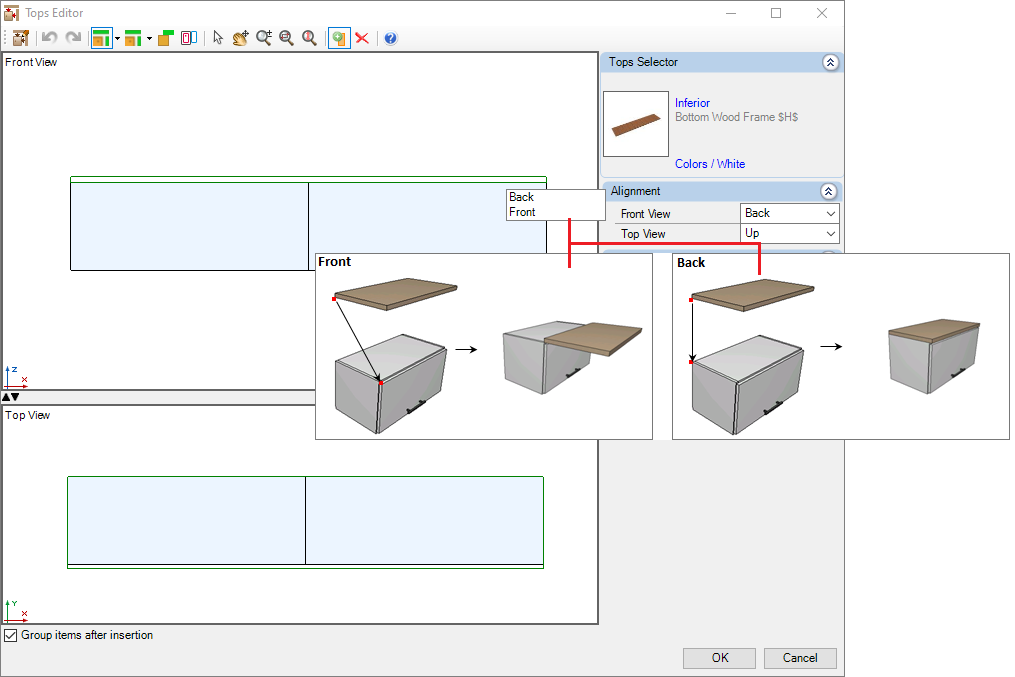The width and height of the screenshot is (1015, 677).
Task: Click the Redo arrow in toolbar
Action: (73, 38)
